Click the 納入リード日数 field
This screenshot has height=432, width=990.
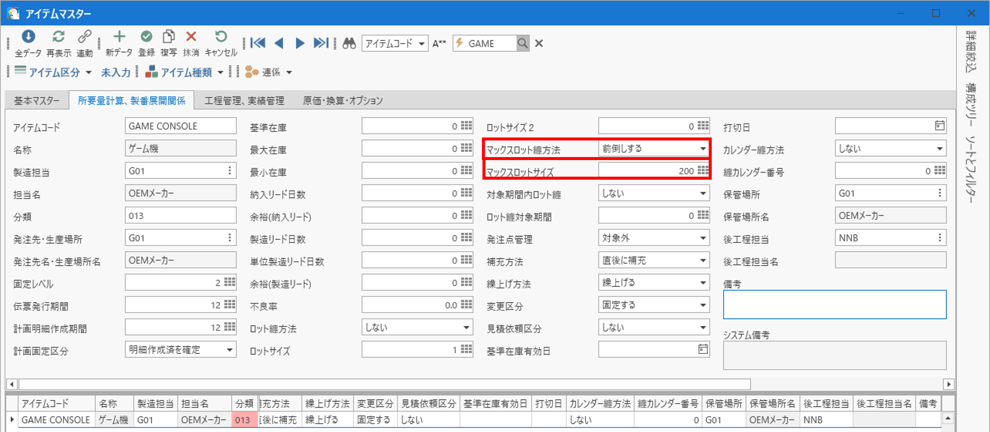pyautogui.click(x=417, y=193)
